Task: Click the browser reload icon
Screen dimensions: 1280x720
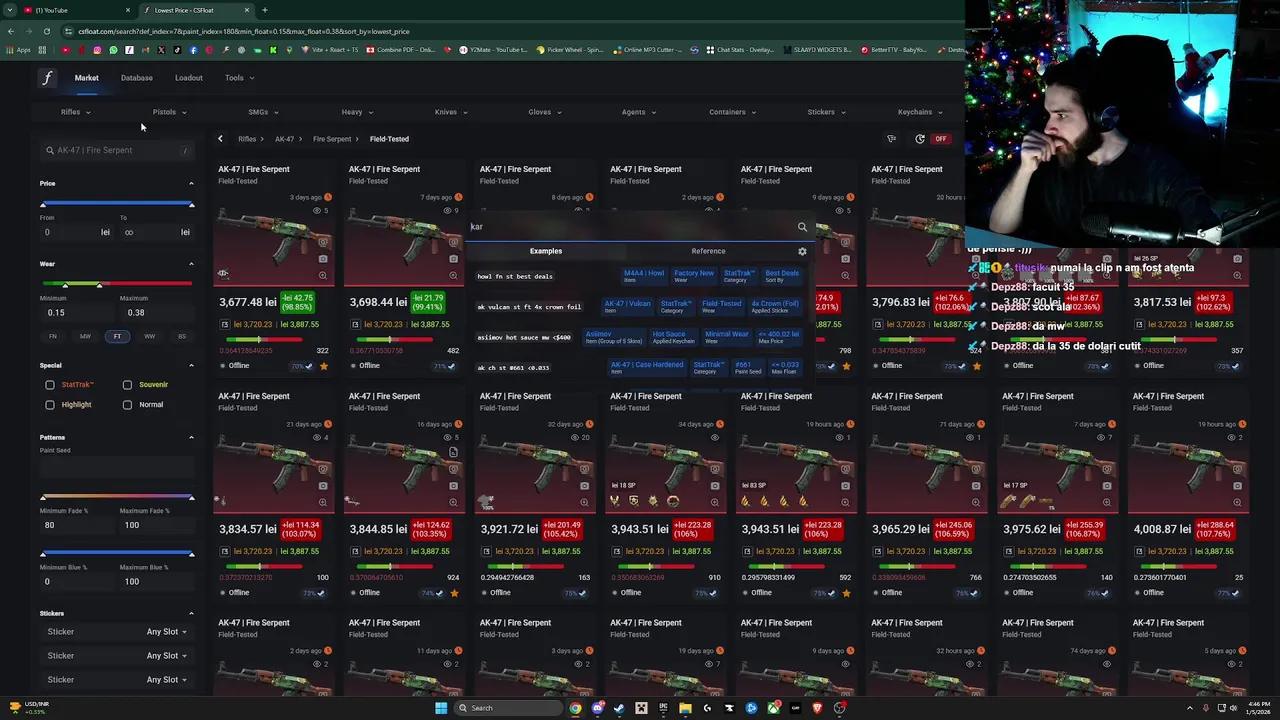Action: click(x=46, y=31)
